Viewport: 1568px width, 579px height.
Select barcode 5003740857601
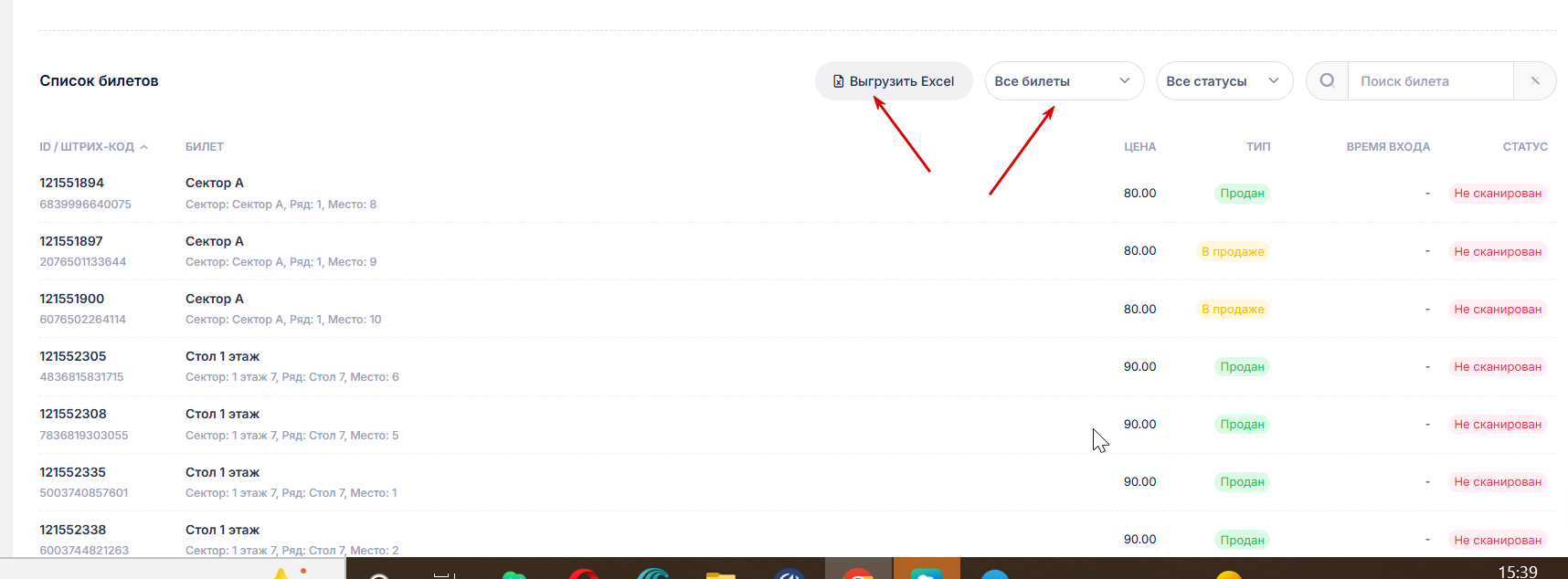(84, 493)
